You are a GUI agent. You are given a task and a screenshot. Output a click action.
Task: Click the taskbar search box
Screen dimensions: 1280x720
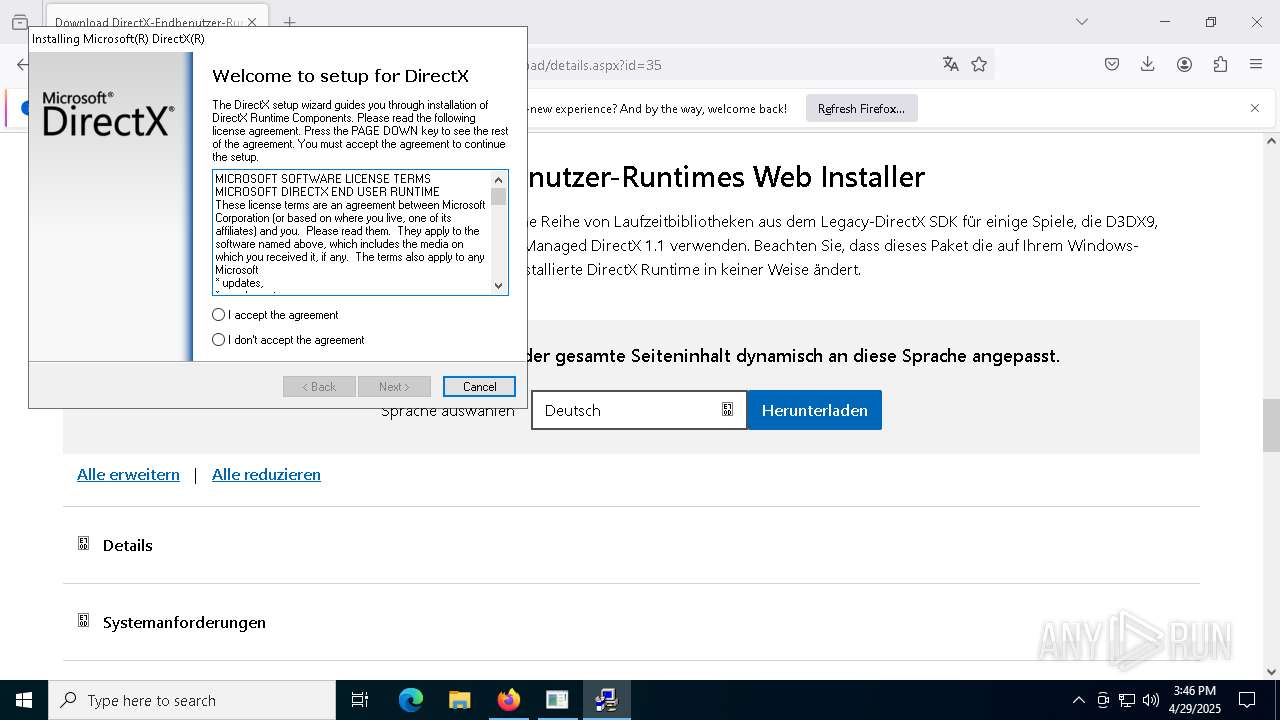click(192, 700)
